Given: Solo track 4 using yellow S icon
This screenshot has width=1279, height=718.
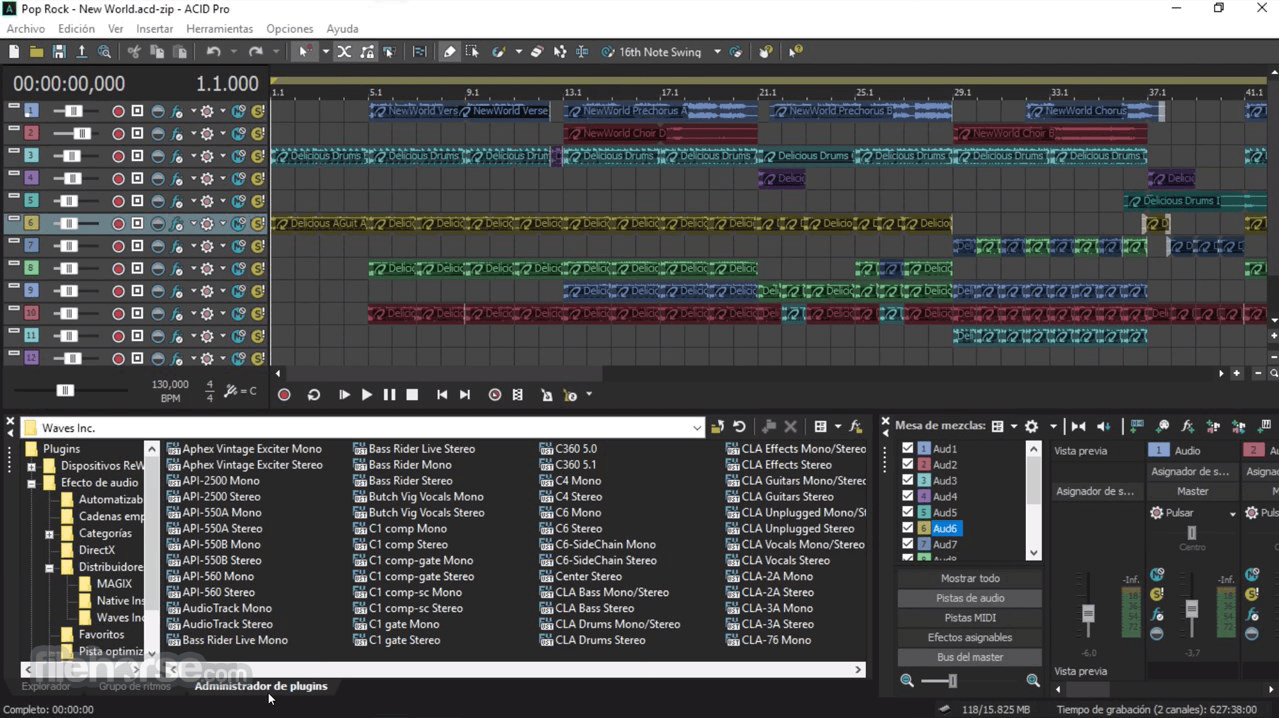Looking at the screenshot, I should tap(258, 179).
